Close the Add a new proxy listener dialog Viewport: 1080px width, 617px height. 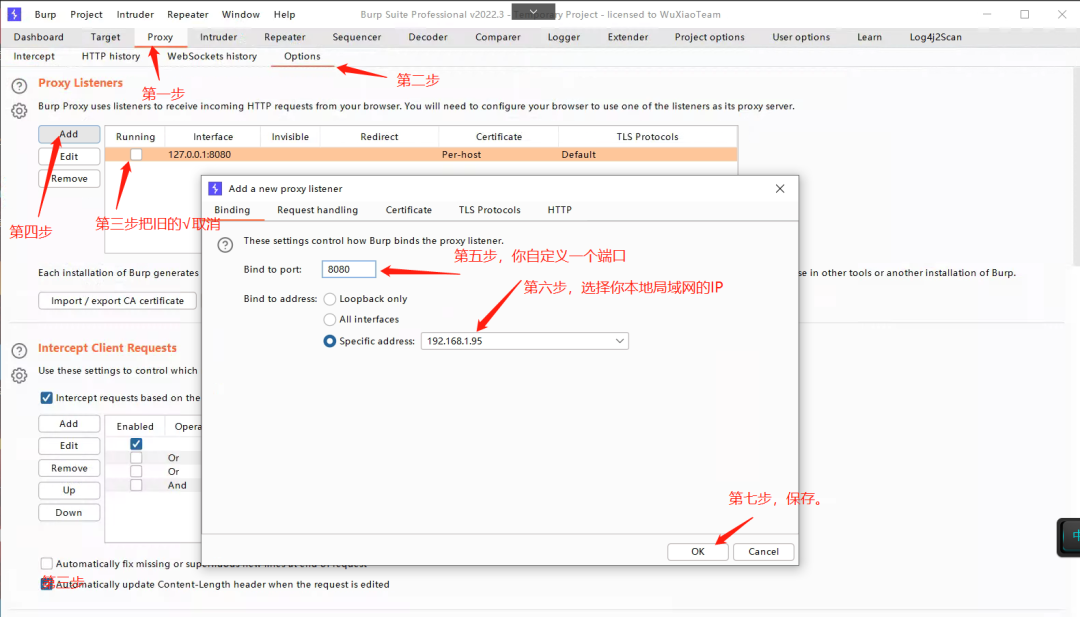pos(780,189)
